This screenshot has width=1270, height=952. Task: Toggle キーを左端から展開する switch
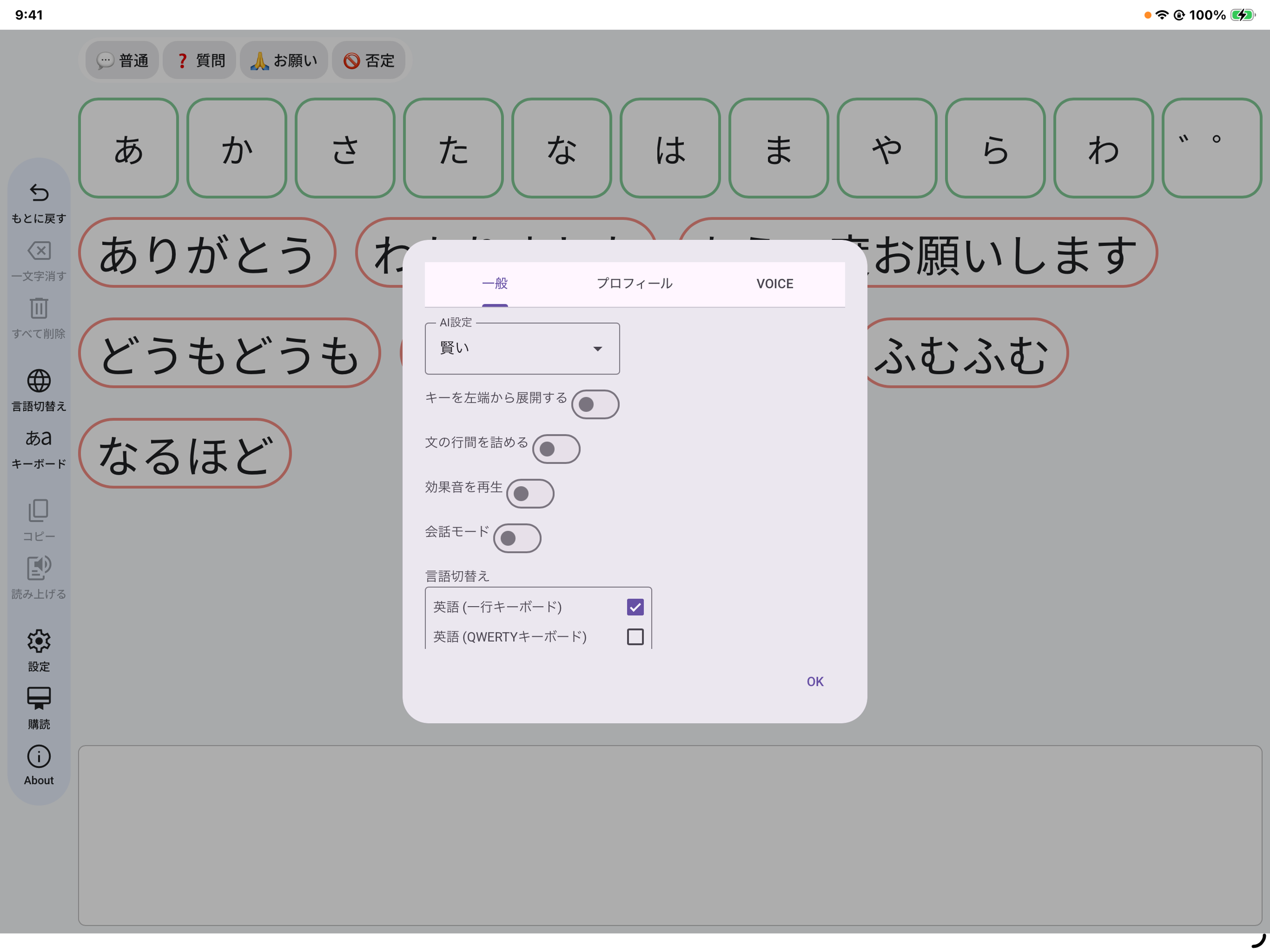(595, 405)
